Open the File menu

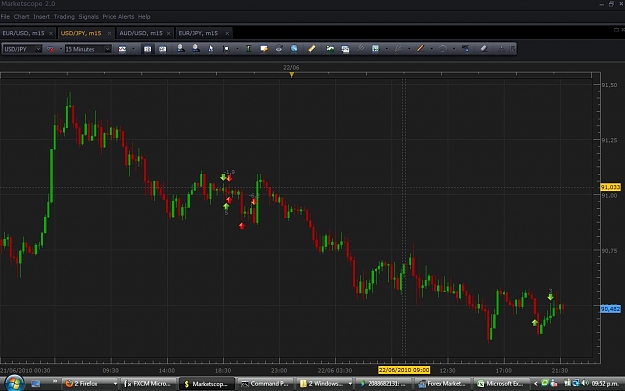click(5, 17)
